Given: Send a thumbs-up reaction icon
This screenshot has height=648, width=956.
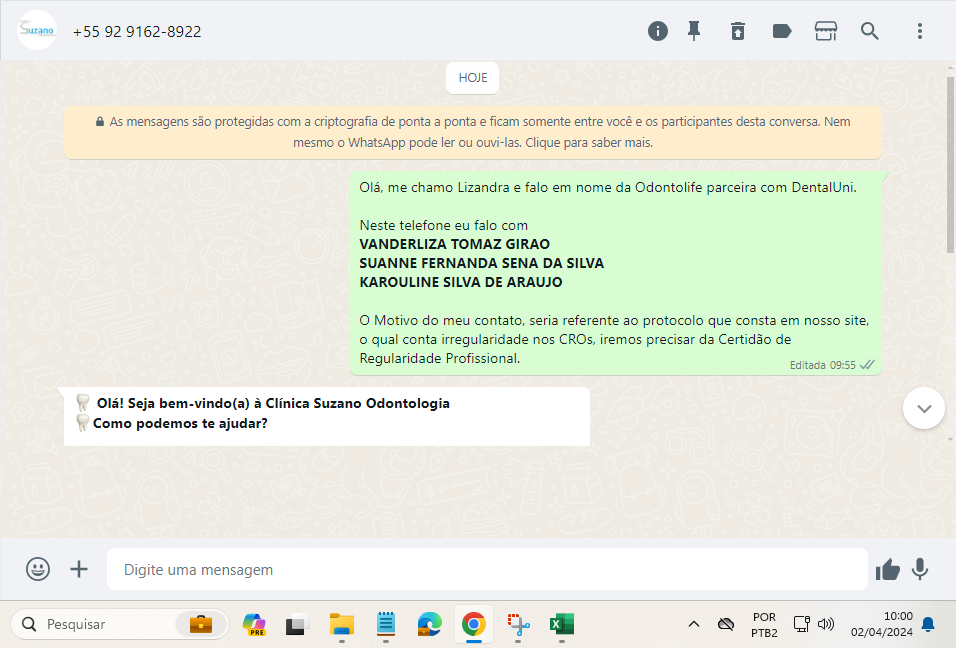Looking at the screenshot, I should (888, 569).
